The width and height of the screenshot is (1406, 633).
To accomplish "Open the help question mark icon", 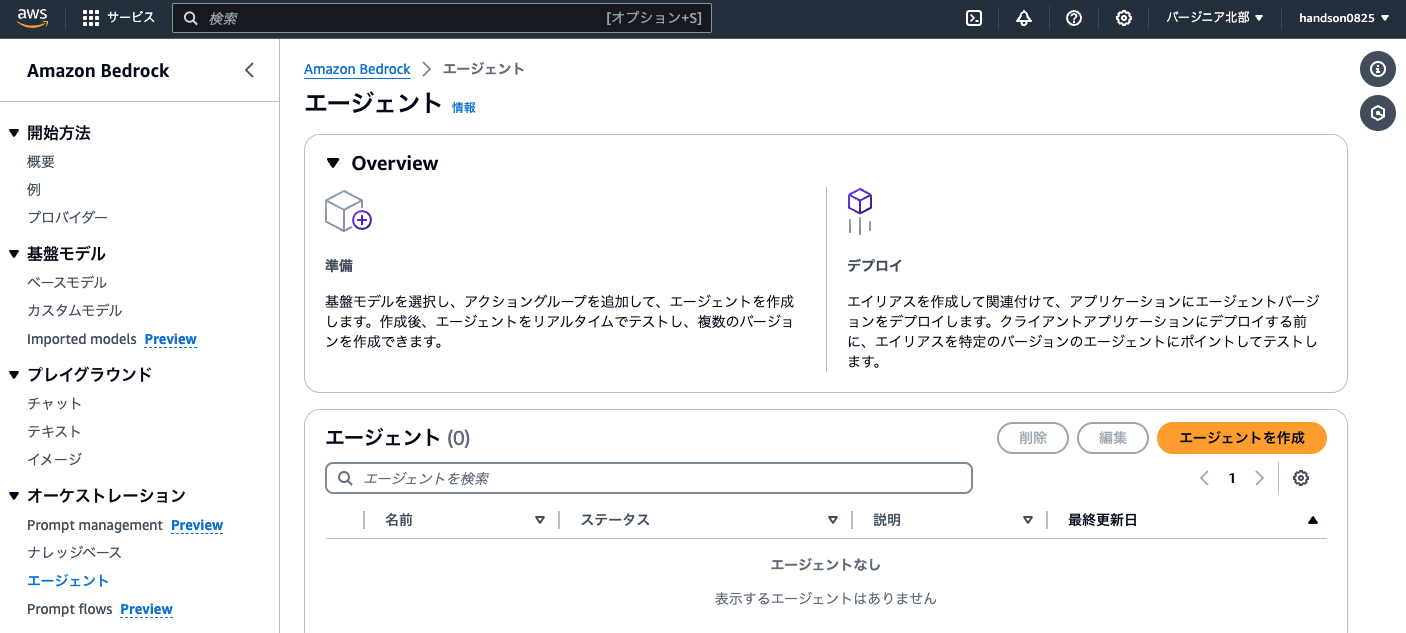I will point(1074,18).
